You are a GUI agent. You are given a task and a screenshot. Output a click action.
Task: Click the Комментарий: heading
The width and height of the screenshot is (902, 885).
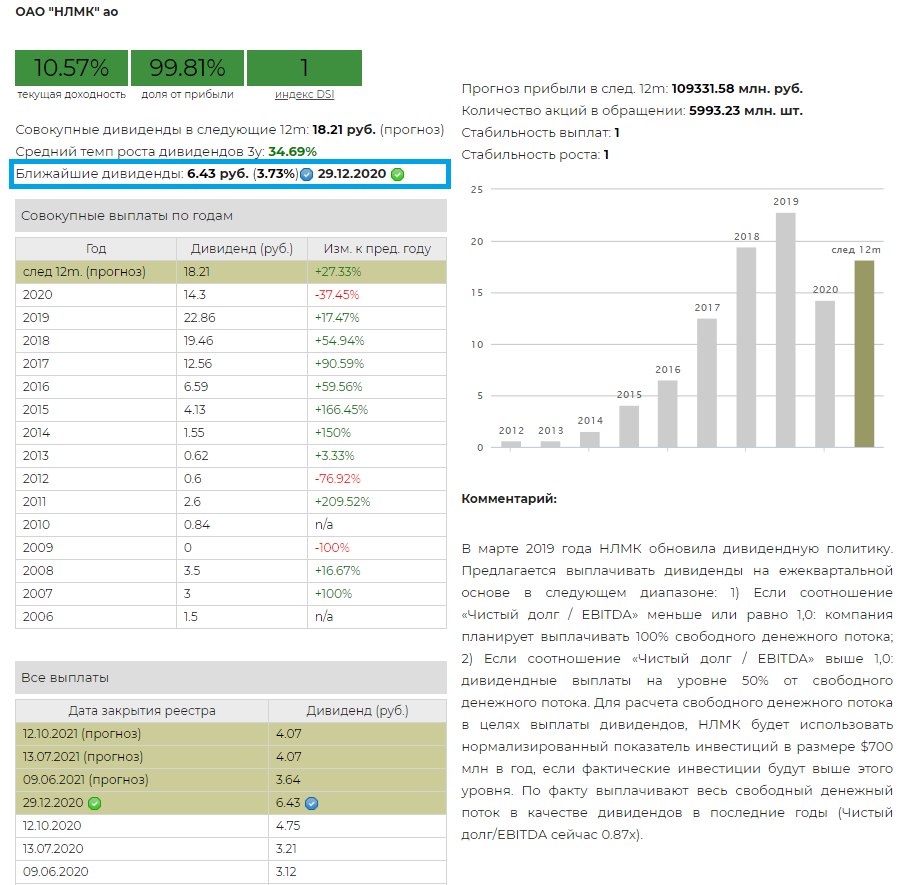509,499
